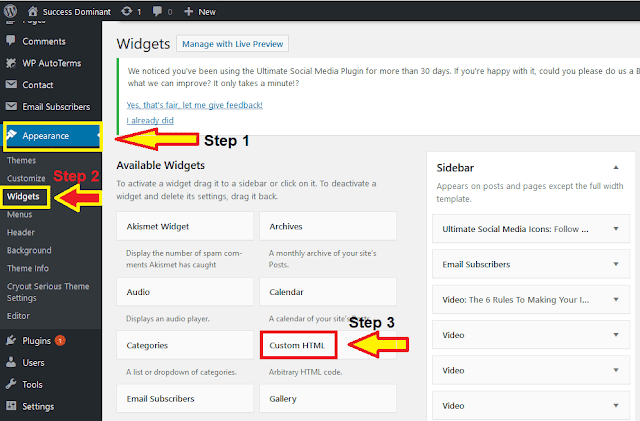Open the updates icon showing 1
The image size is (640, 421).
point(127,11)
